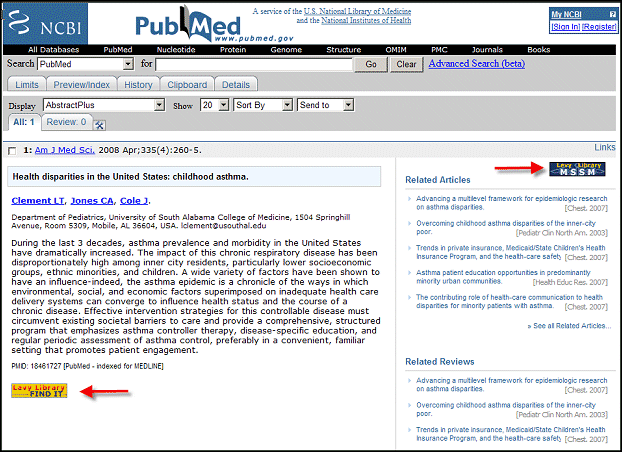Click the small icon beside Review tab

point(100,124)
